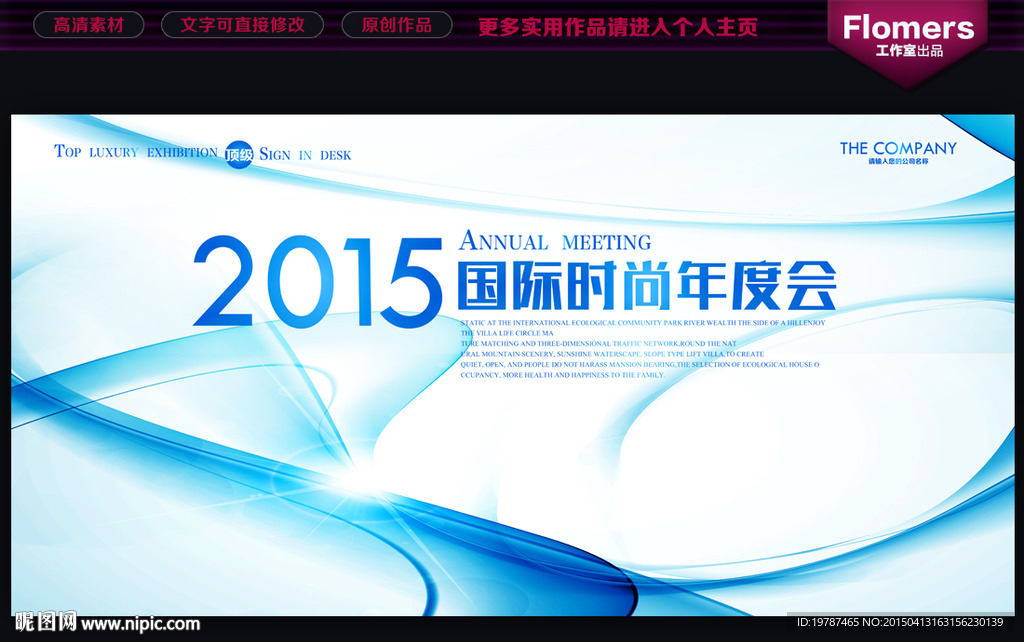Click the 'Annual Meeting' heading
The image size is (1024, 642).
tap(555, 241)
